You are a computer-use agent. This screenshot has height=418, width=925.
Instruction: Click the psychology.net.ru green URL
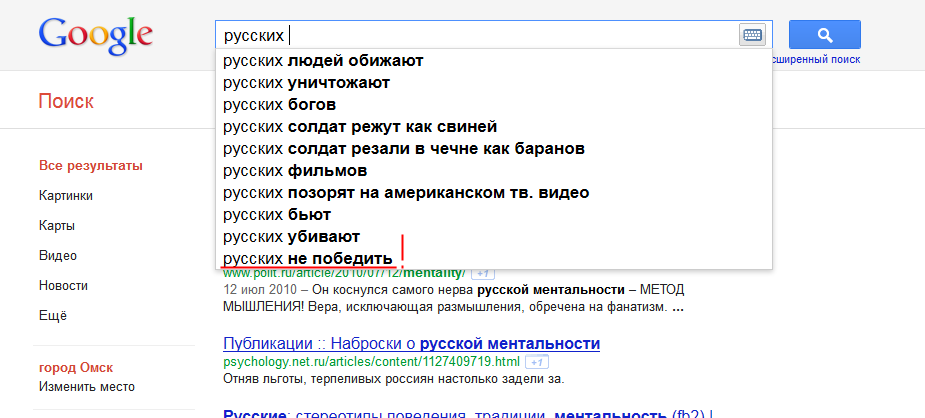click(372, 361)
